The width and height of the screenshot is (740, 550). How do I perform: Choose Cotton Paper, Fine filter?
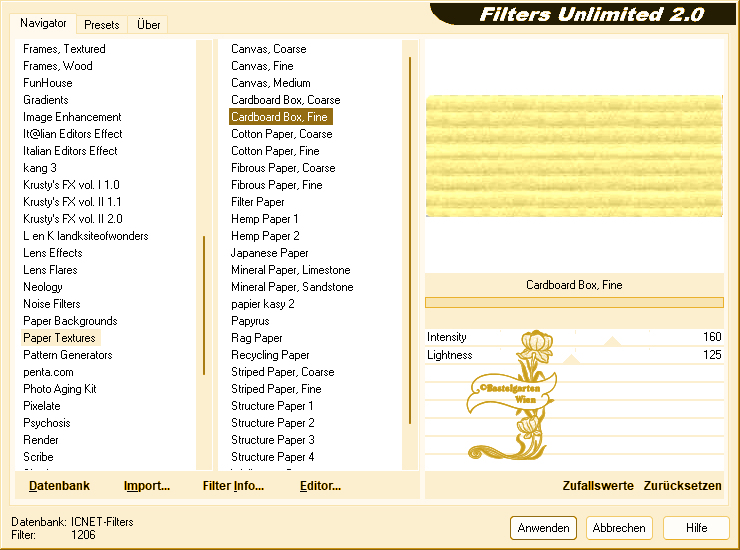click(x=275, y=151)
